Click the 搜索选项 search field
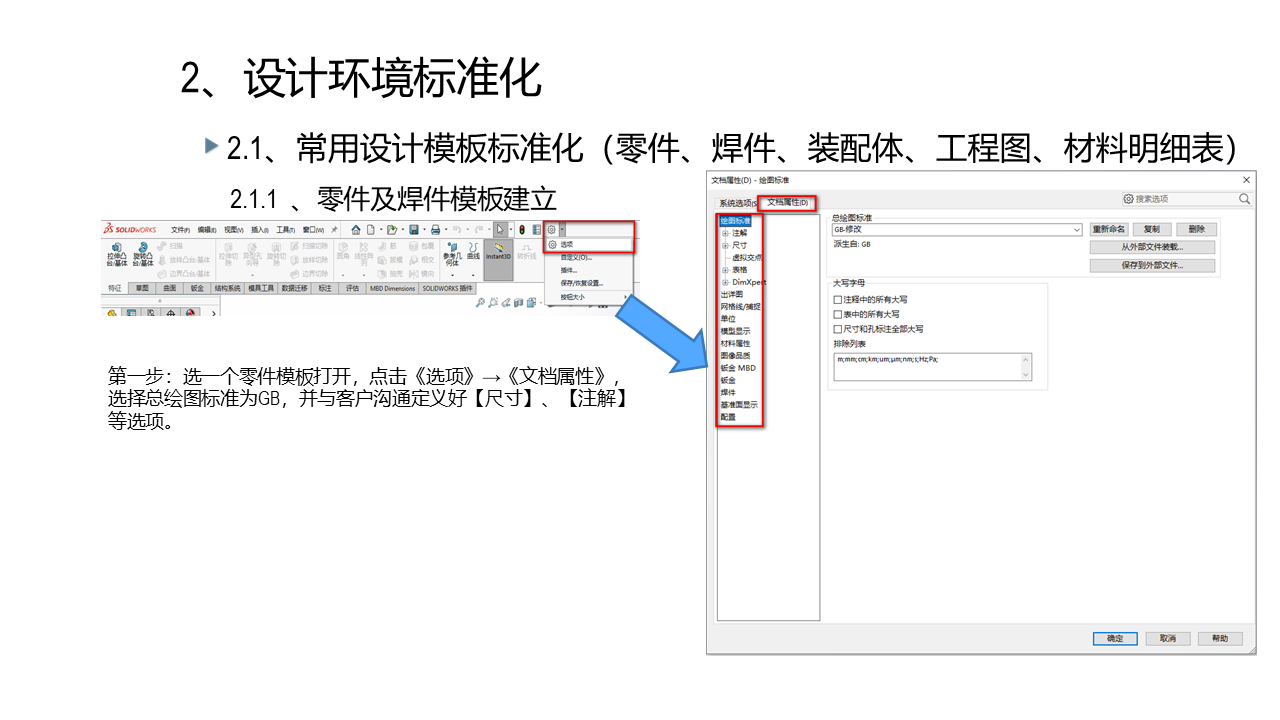This screenshot has height=720, width=1280. pyautogui.click(x=1183, y=199)
